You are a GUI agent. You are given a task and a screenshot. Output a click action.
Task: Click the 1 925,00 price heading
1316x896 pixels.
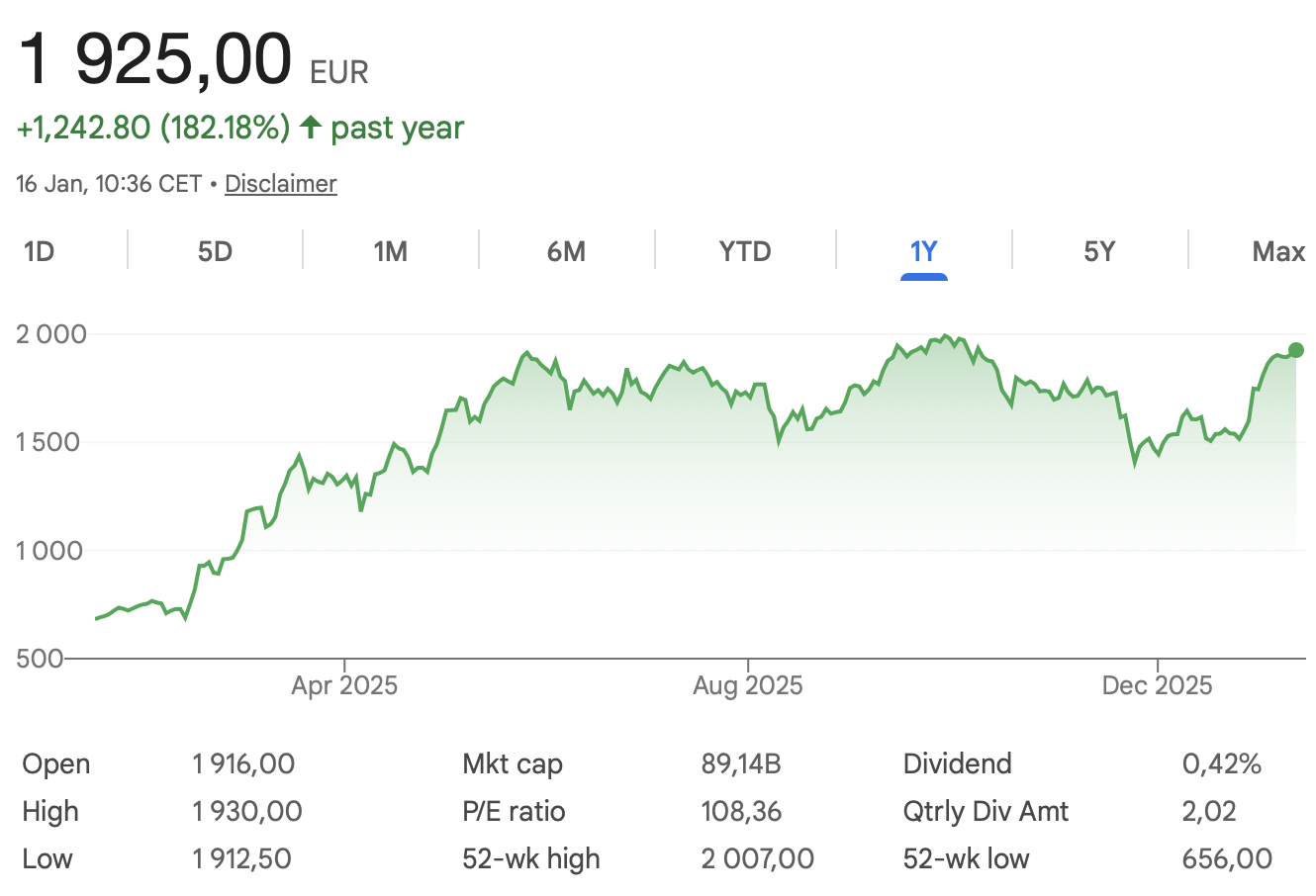click(155, 59)
